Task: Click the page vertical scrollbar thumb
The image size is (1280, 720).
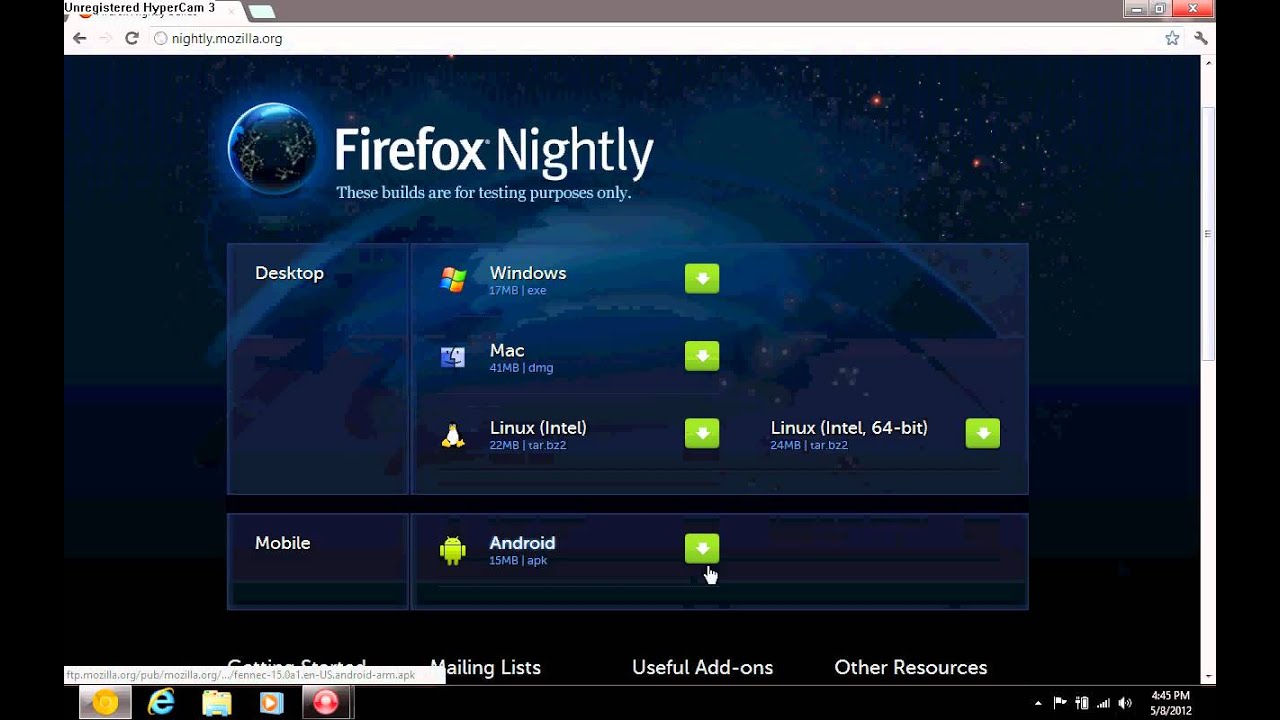Action: pos(1208,233)
